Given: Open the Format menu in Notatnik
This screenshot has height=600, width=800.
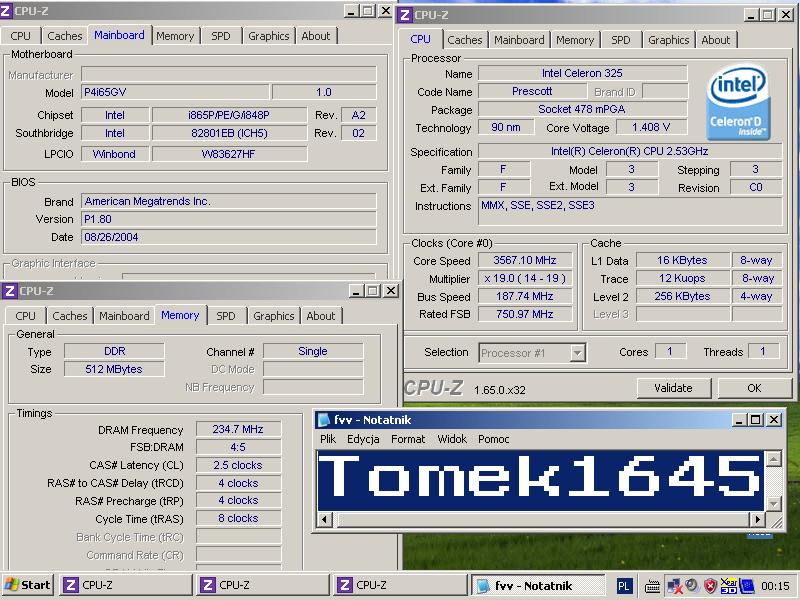Looking at the screenshot, I should click(408, 439).
